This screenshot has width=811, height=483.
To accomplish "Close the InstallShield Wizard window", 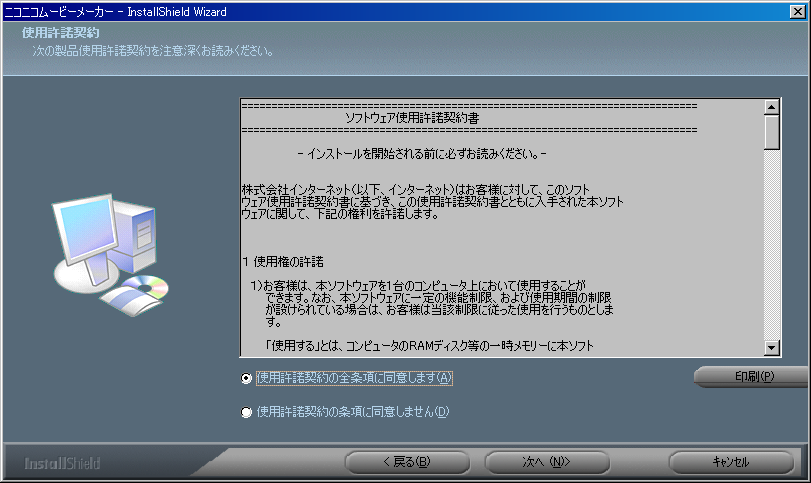I will [x=798, y=11].
